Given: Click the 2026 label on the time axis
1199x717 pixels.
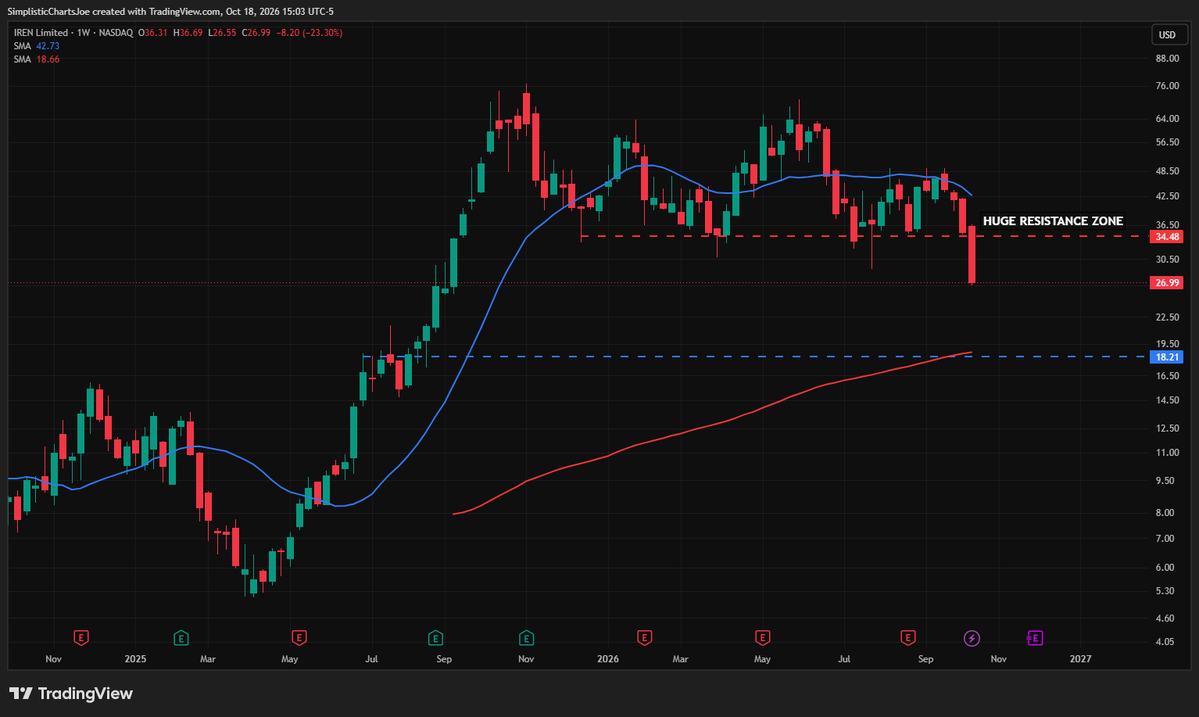Looking at the screenshot, I should 608,659.
